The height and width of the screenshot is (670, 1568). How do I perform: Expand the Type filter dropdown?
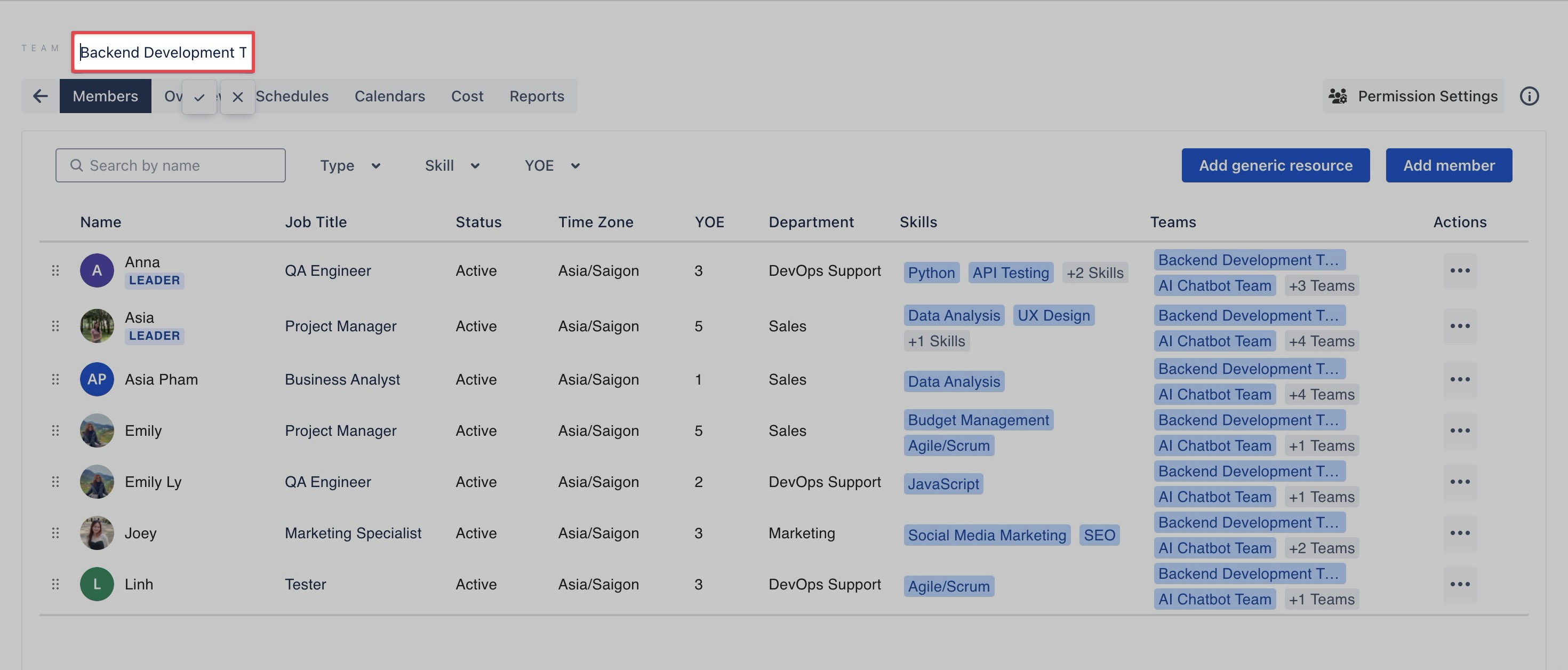[x=350, y=166]
